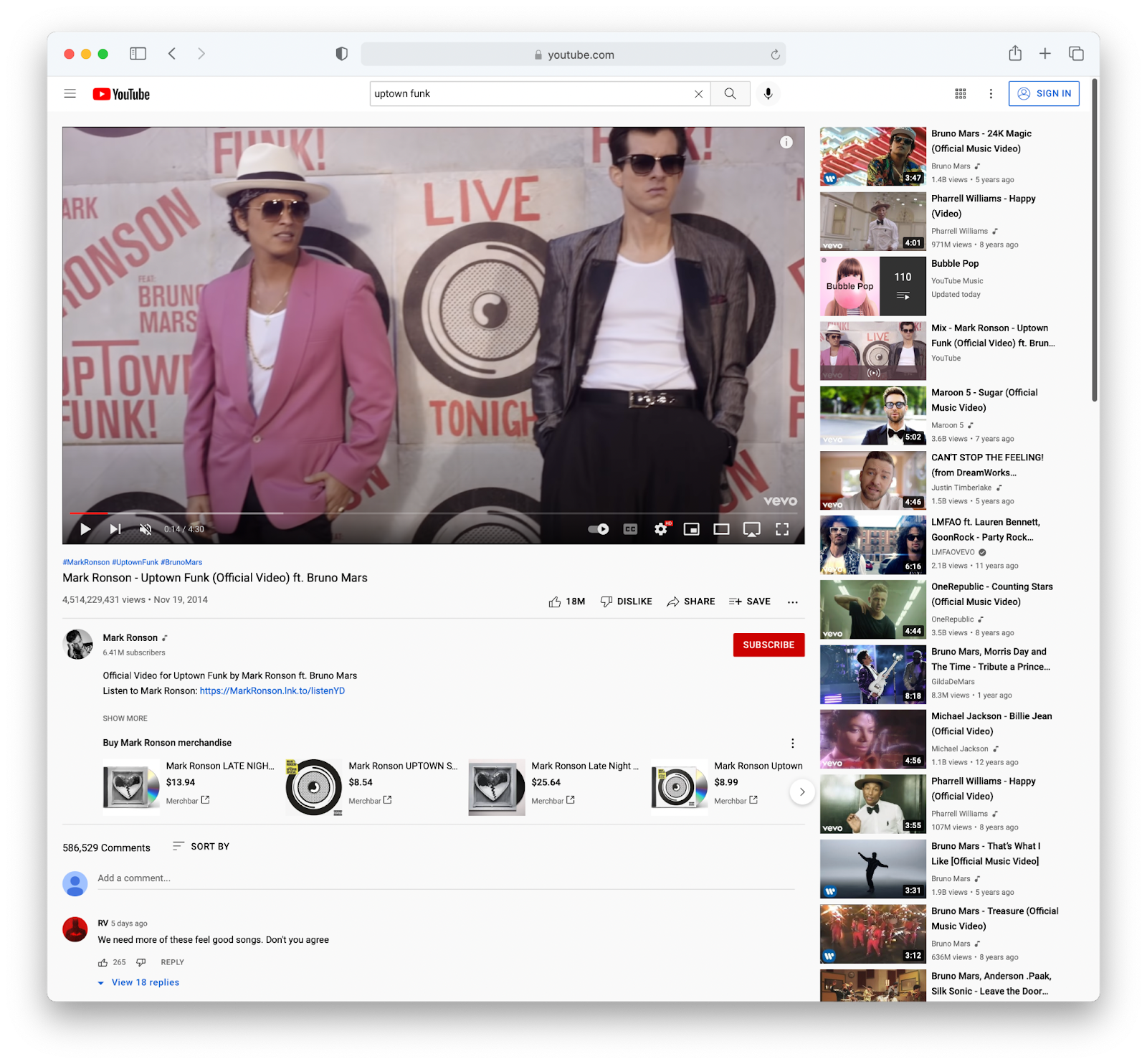The image size is (1147, 1064).
Task: Open the YouTube apps grid
Action: pyautogui.click(x=961, y=94)
